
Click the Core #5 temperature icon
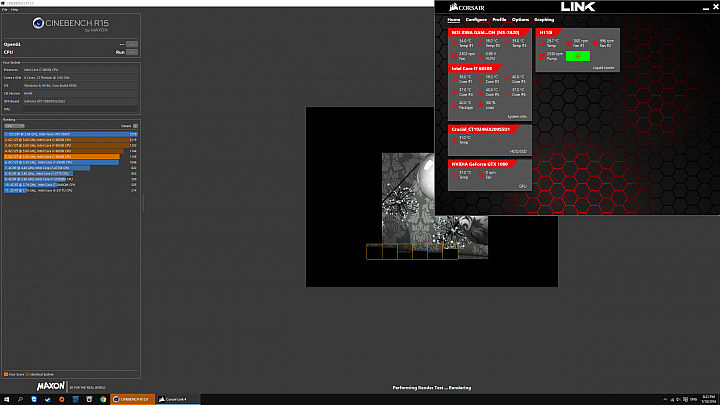coord(481,92)
